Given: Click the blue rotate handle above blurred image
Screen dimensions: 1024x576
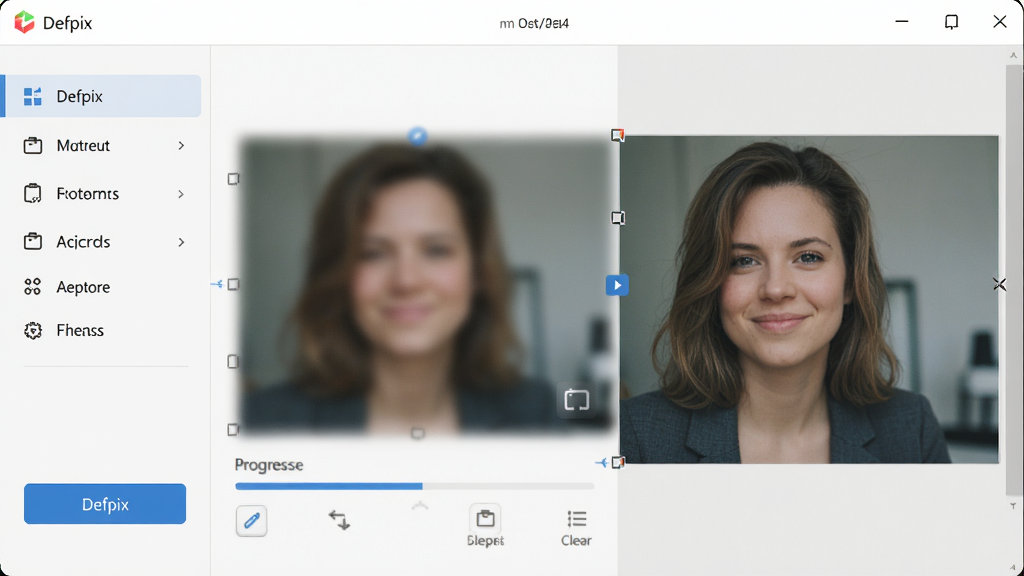Looking at the screenshot, I should point(417,136).
